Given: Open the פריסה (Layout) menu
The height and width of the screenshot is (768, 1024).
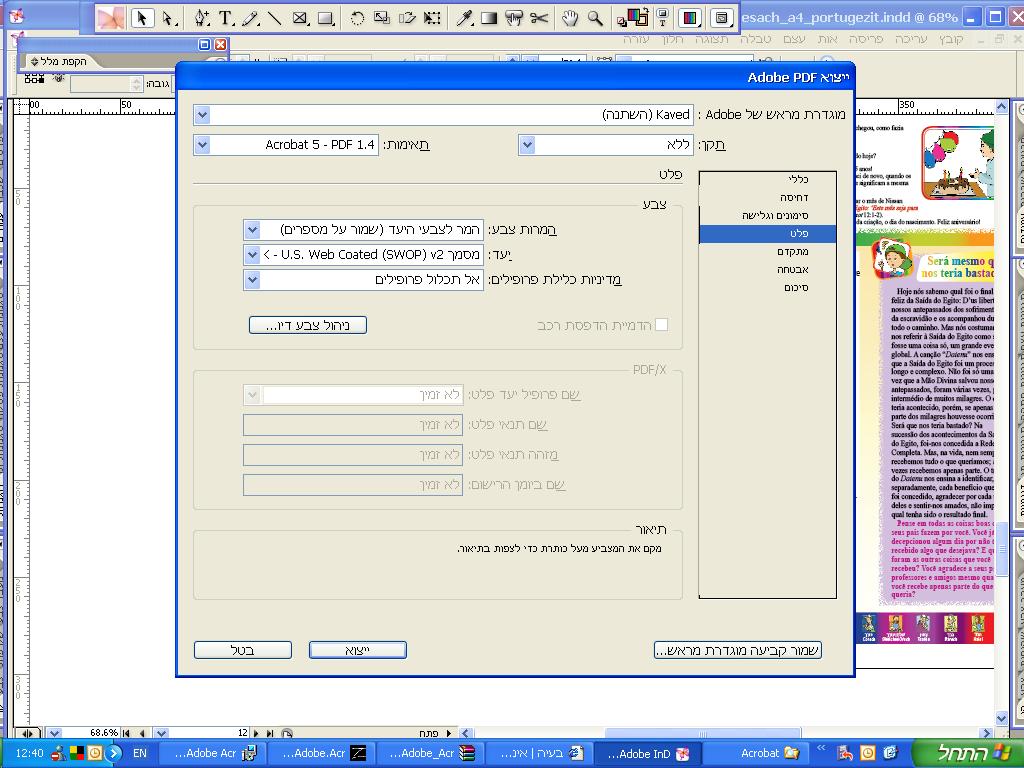Looking at the screenshot, I should pyautogui.click(x=865, y=39).
